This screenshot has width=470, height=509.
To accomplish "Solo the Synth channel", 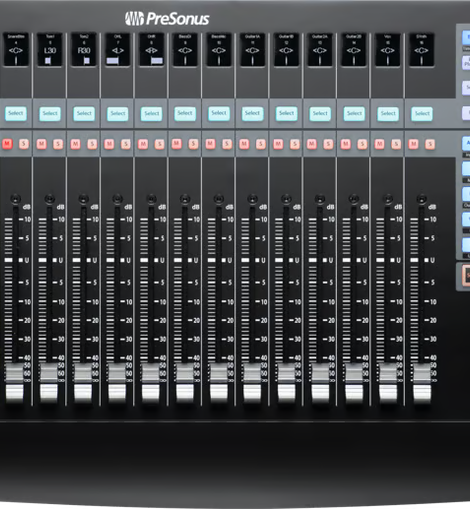I will pyautogui.click(x=430, y=144).
